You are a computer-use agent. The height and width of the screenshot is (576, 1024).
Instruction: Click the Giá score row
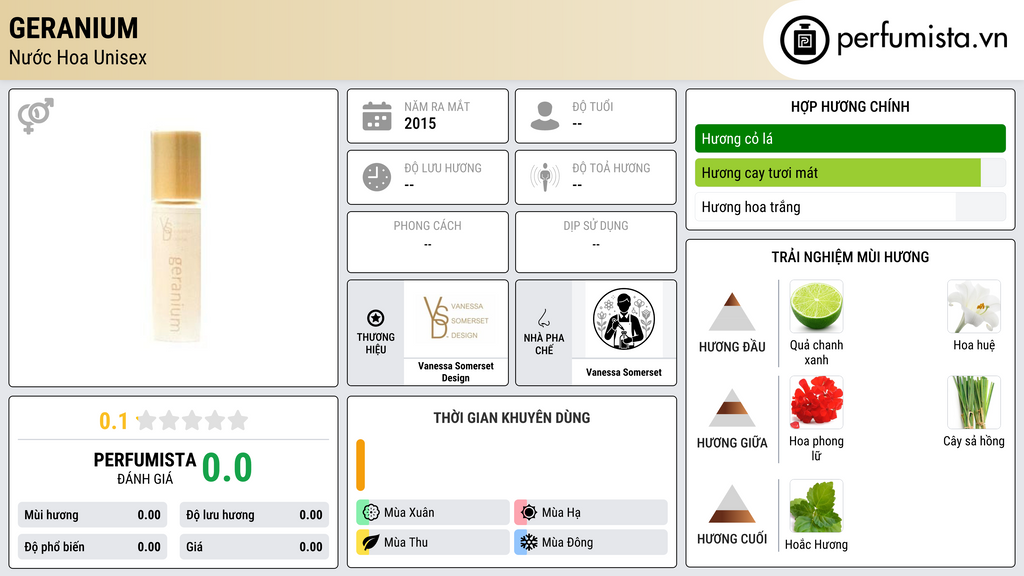(254, 547)
